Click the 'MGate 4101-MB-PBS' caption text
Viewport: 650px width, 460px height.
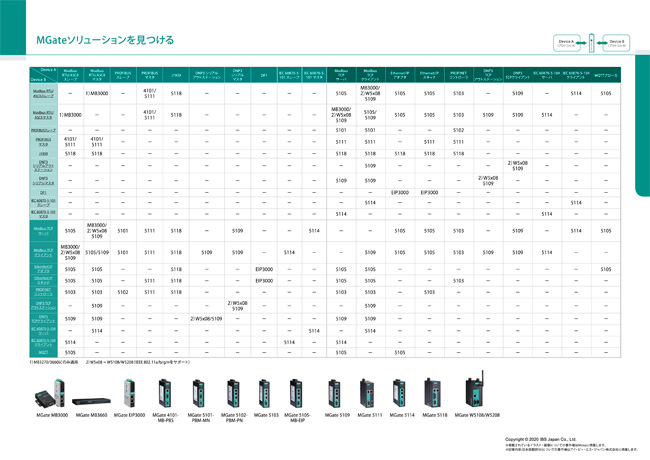(x=165, y=417)
